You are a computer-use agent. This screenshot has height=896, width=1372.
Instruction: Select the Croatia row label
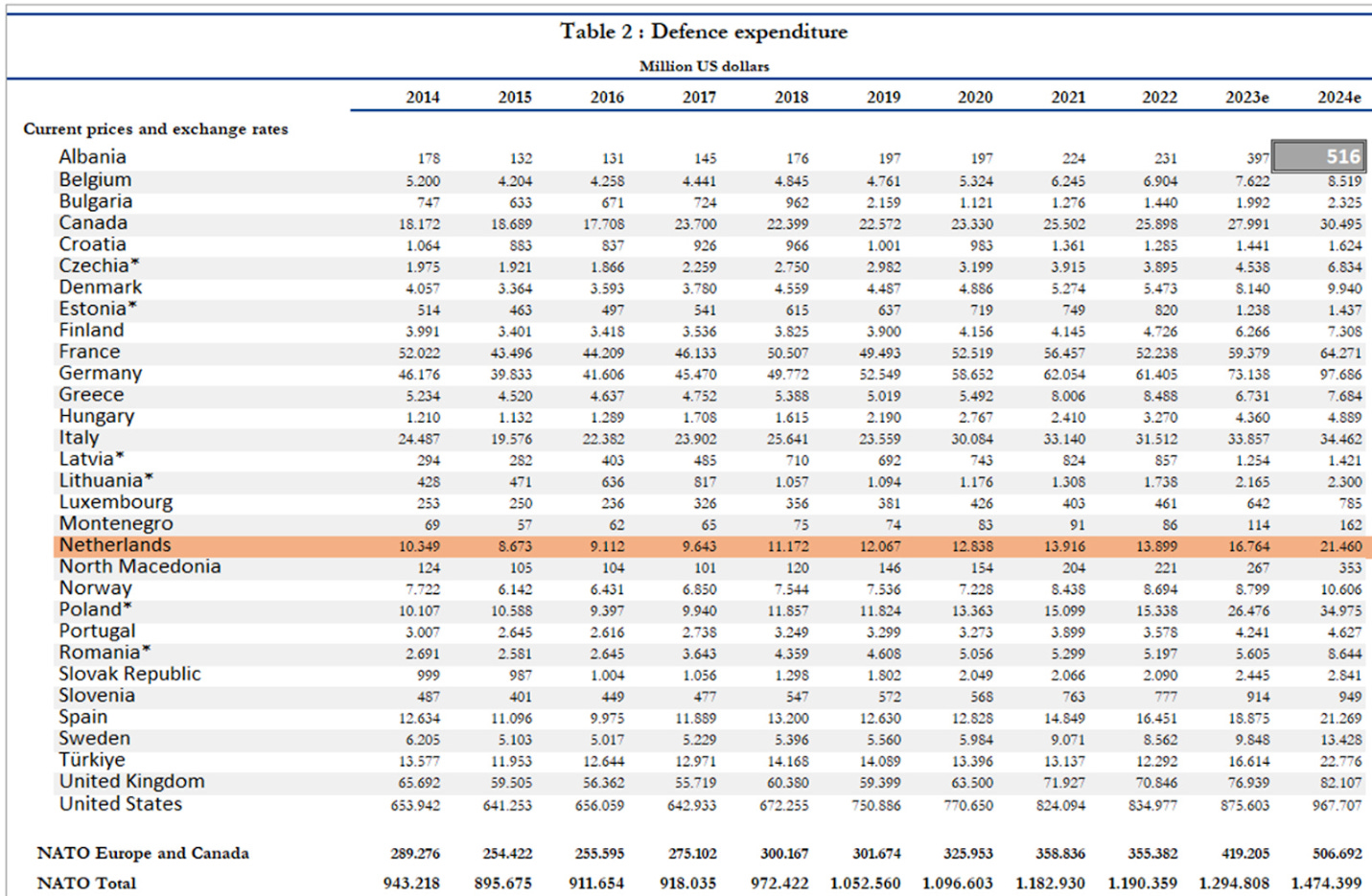click(92, 244)
